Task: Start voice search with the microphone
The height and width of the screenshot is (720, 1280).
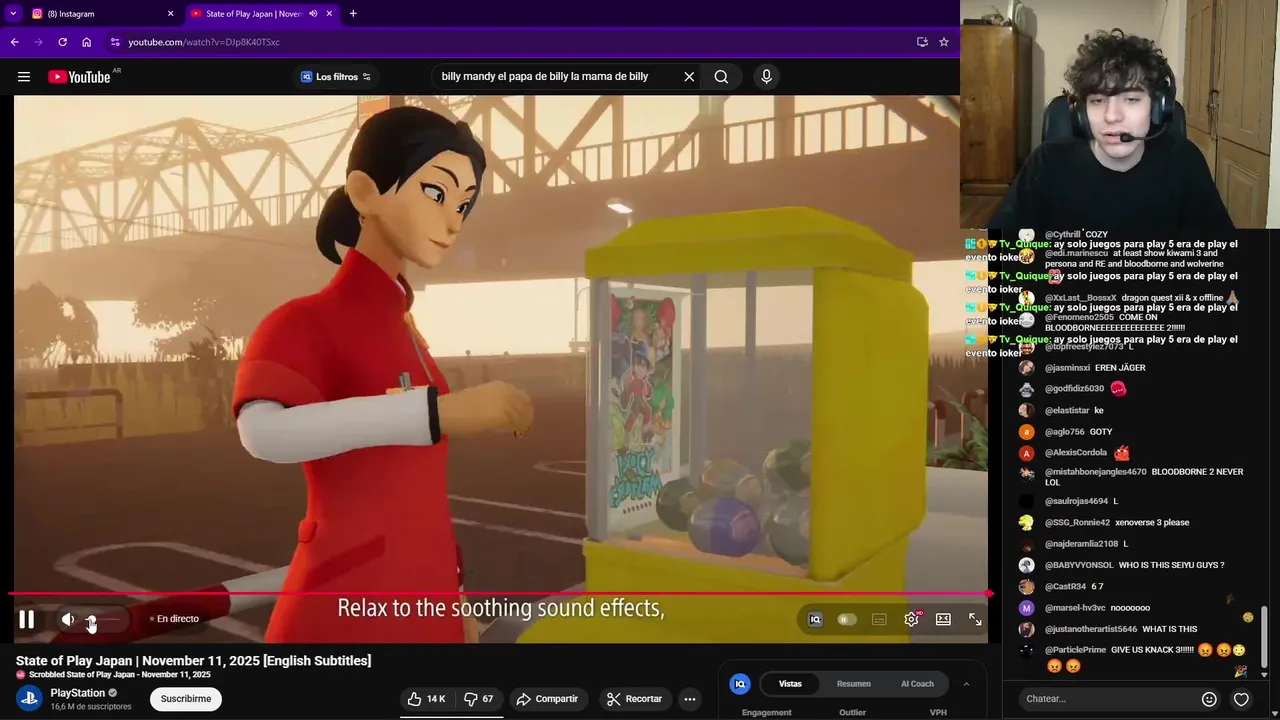Action: pos(766,77)
